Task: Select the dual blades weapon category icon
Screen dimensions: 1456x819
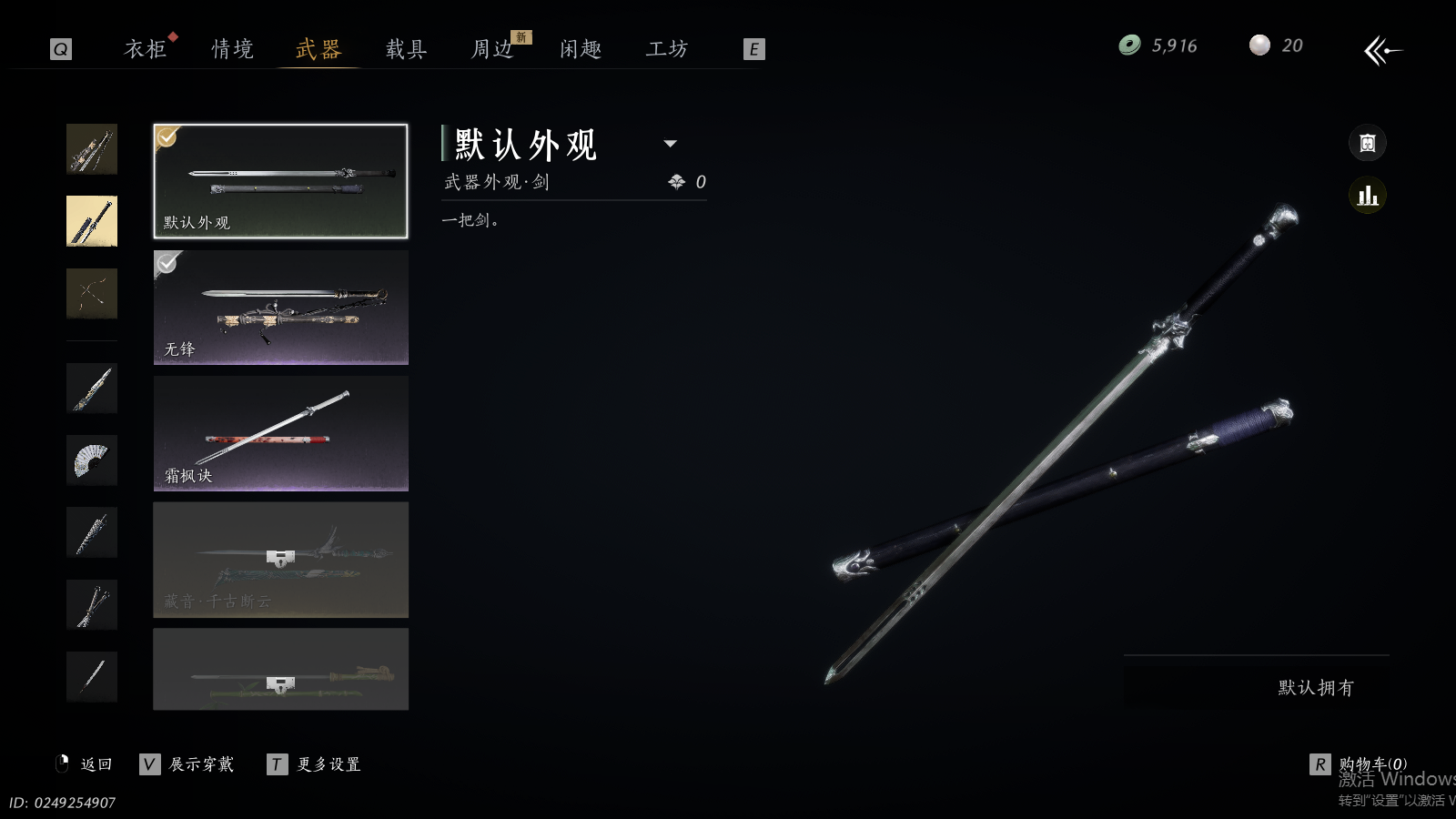Action: click(x=92, y=604)
